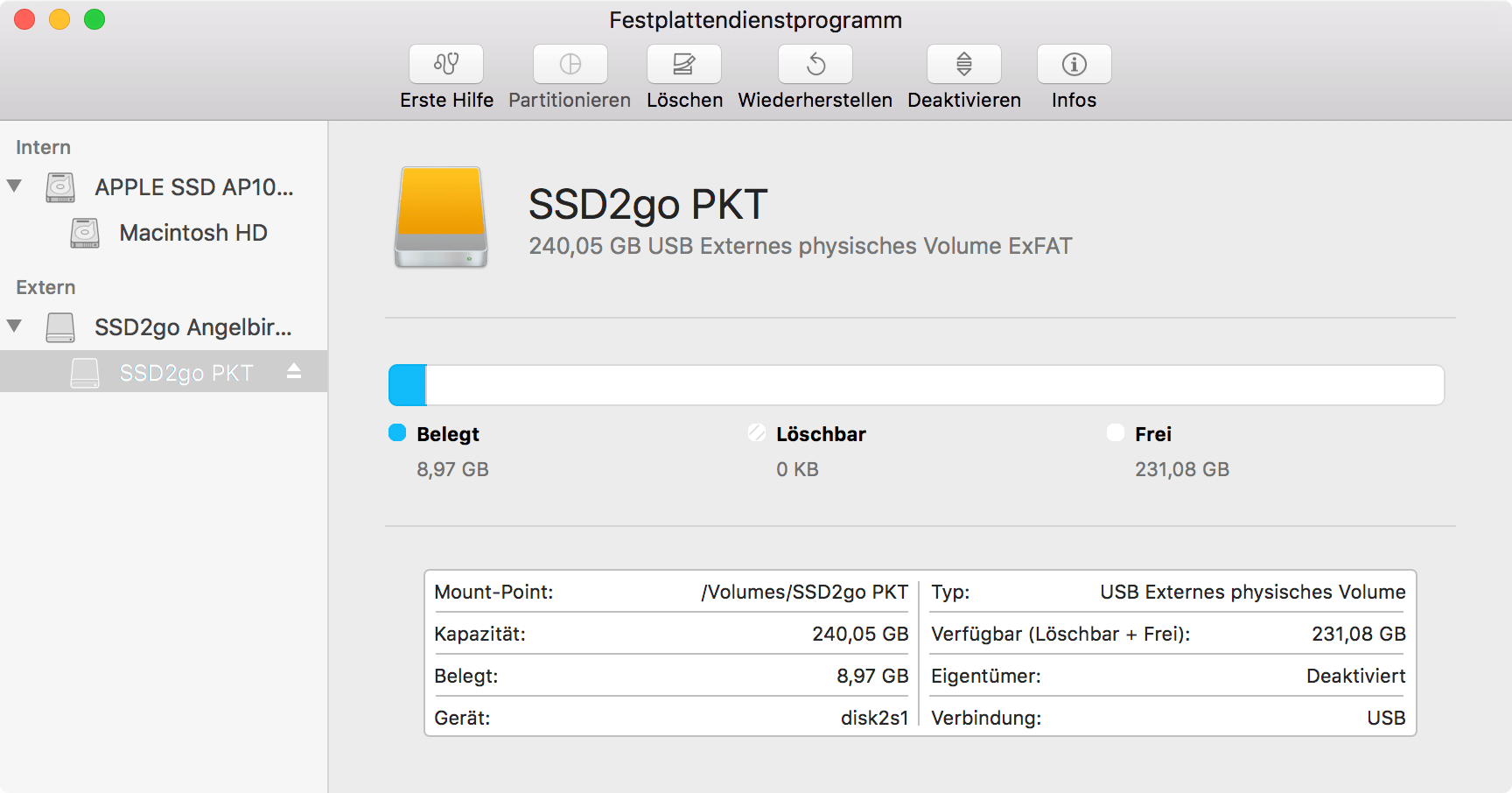Click the '0 KB' Löschbar value
The image size is (1512, 793).
797,469
